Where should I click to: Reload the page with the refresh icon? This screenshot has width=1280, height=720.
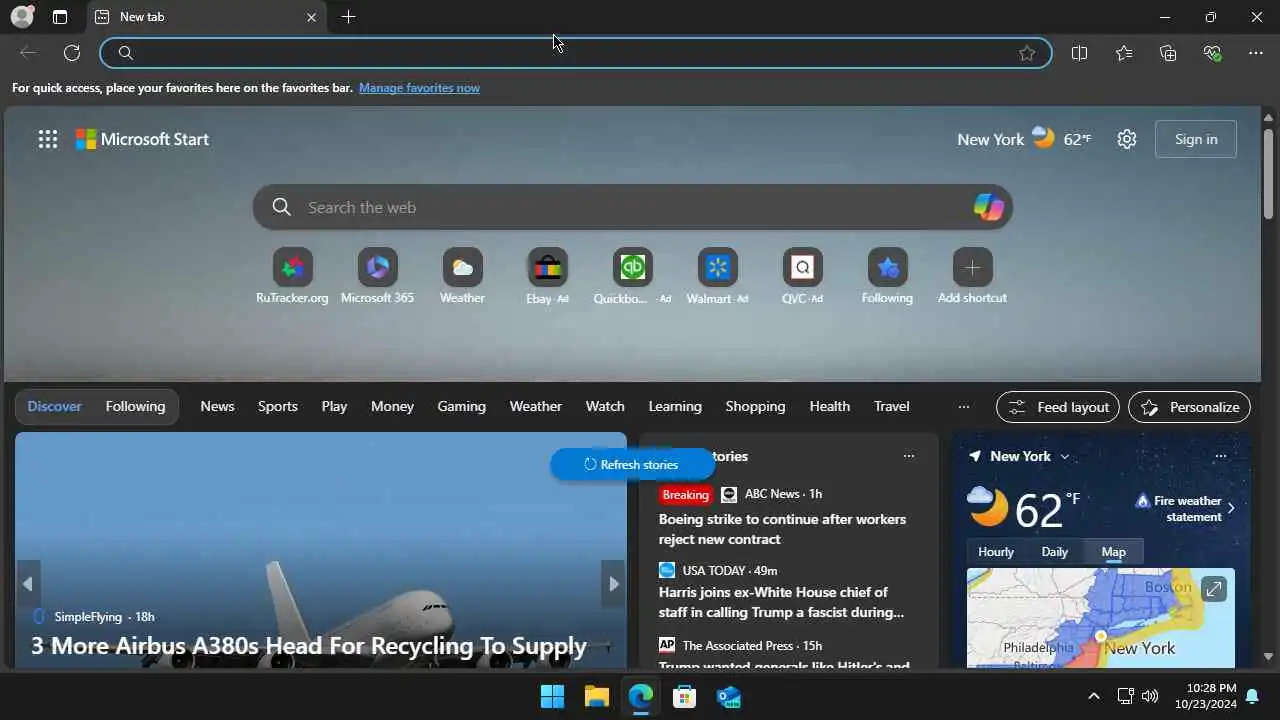point(72,53)
